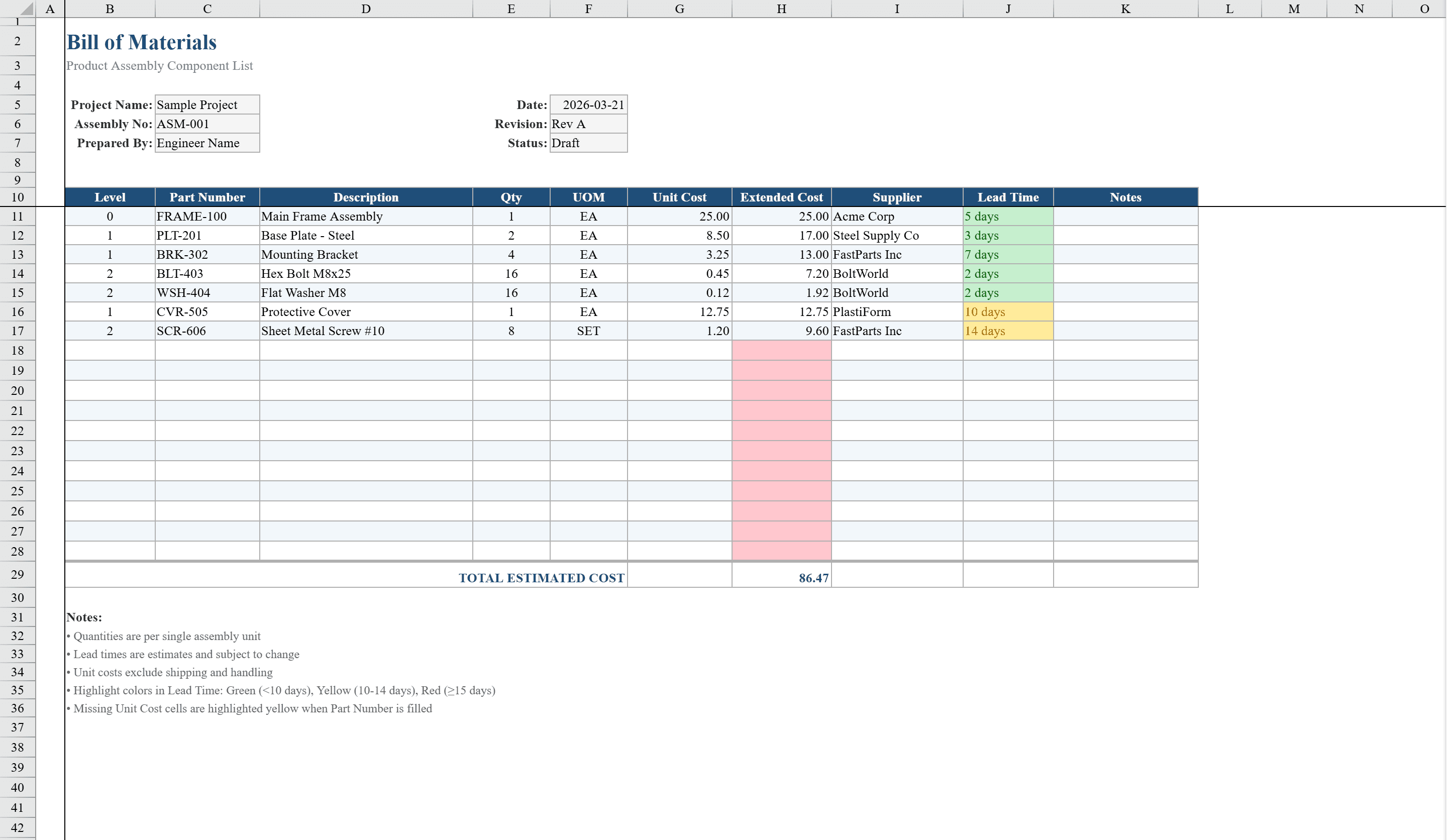Click the Prepared By cell with Engineer Name
1447x840 pixels.
pos(206,143)
